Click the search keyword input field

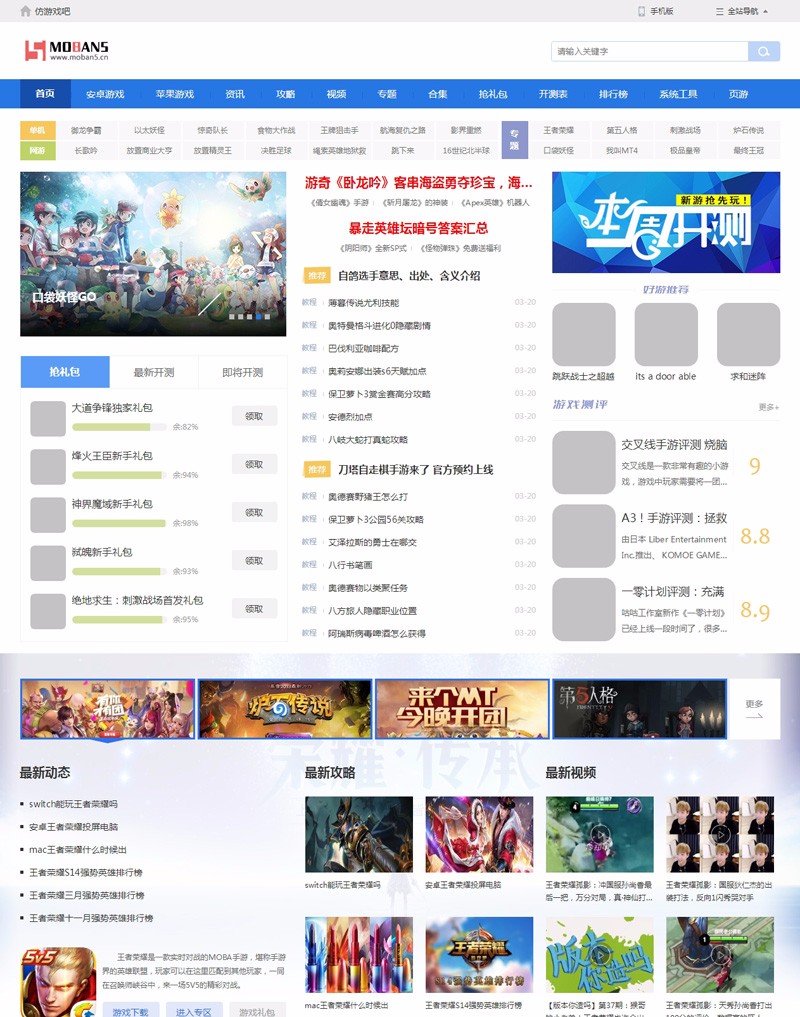point(649,52)
